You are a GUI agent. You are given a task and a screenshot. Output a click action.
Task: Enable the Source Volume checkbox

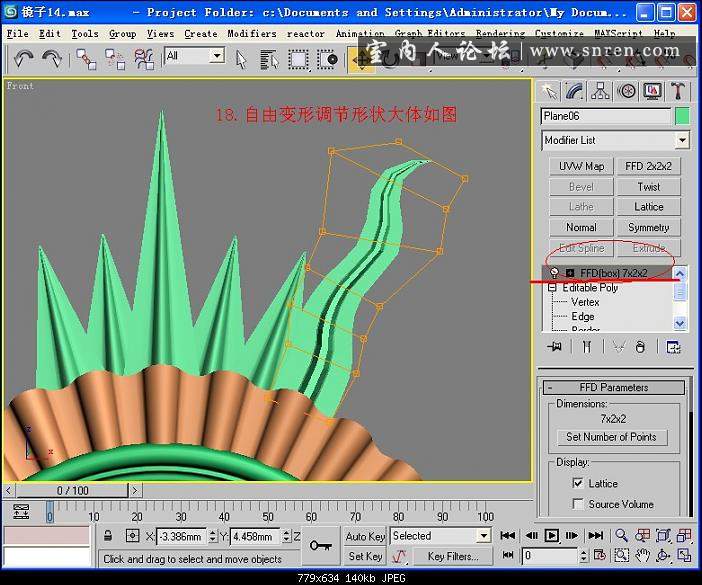pos(578,504)
